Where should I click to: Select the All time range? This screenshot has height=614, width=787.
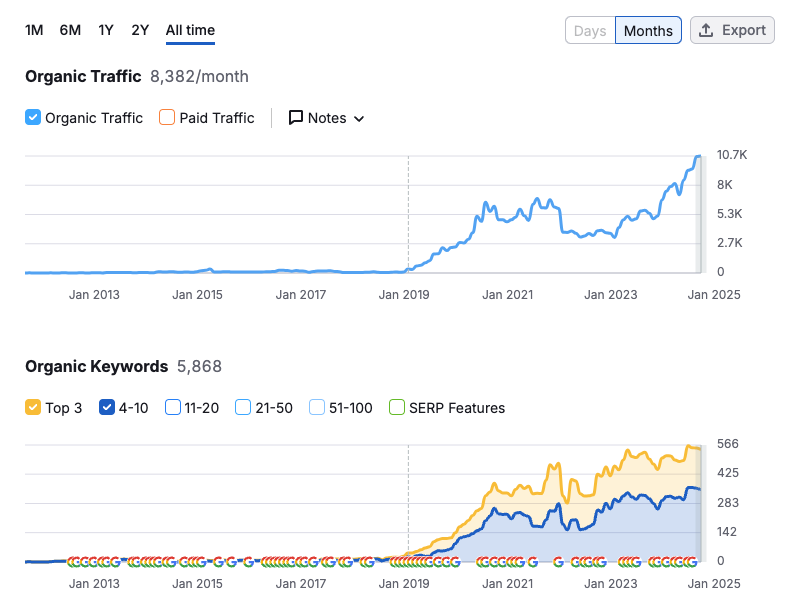tap(190, 30)
